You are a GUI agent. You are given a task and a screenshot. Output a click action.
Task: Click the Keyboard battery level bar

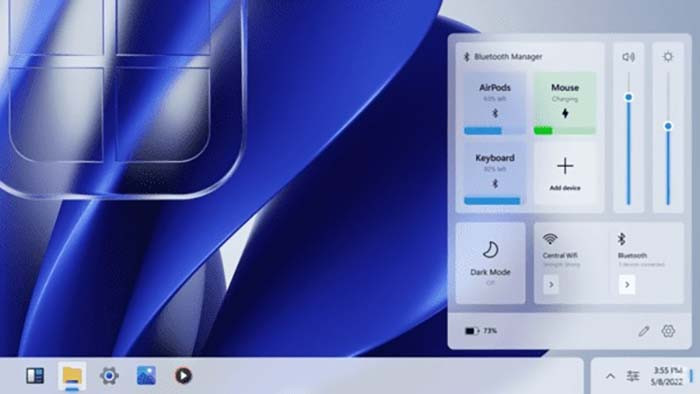(x=495, y=201)
